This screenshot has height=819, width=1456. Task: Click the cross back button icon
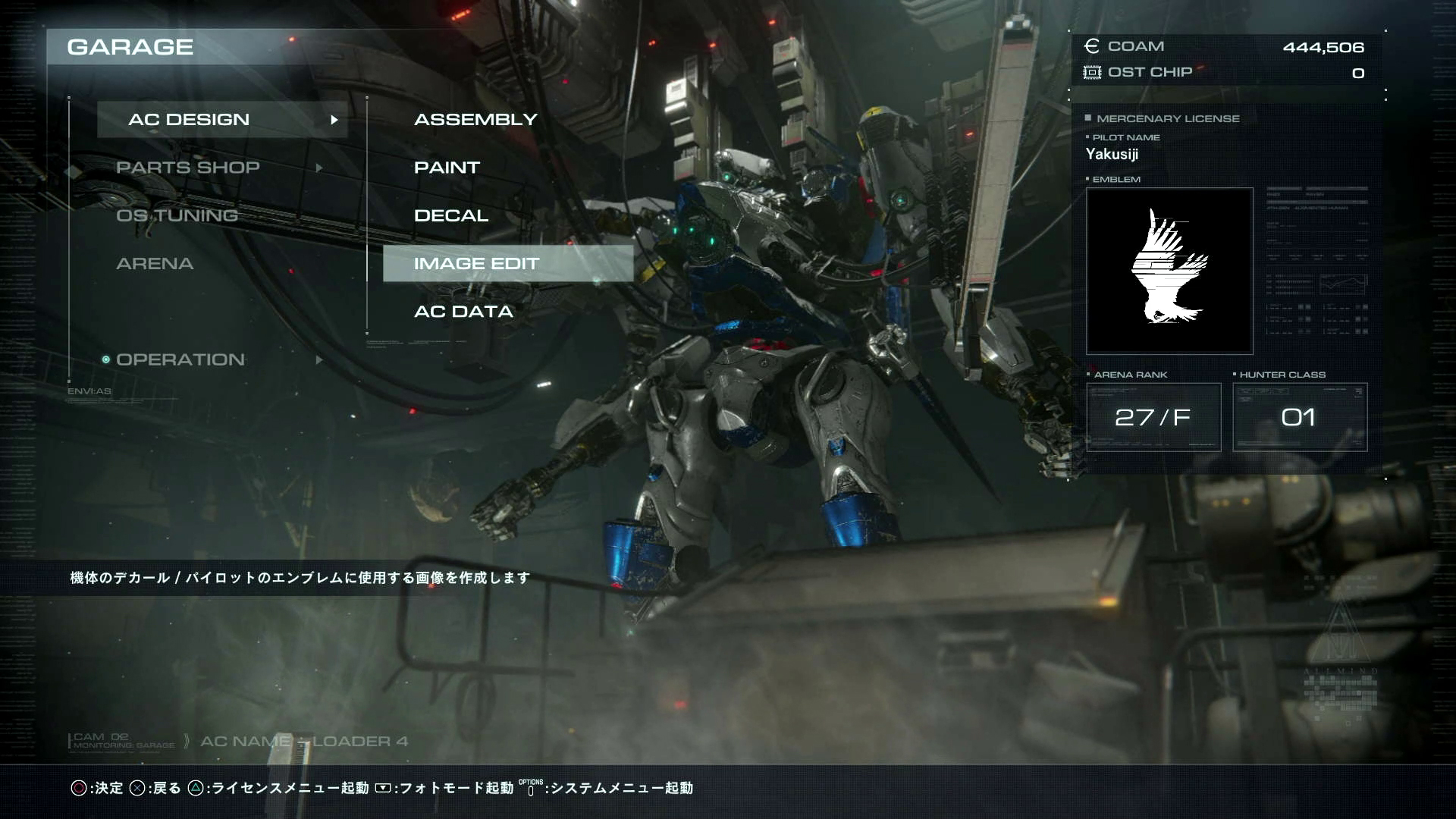(x=137, y=788)
